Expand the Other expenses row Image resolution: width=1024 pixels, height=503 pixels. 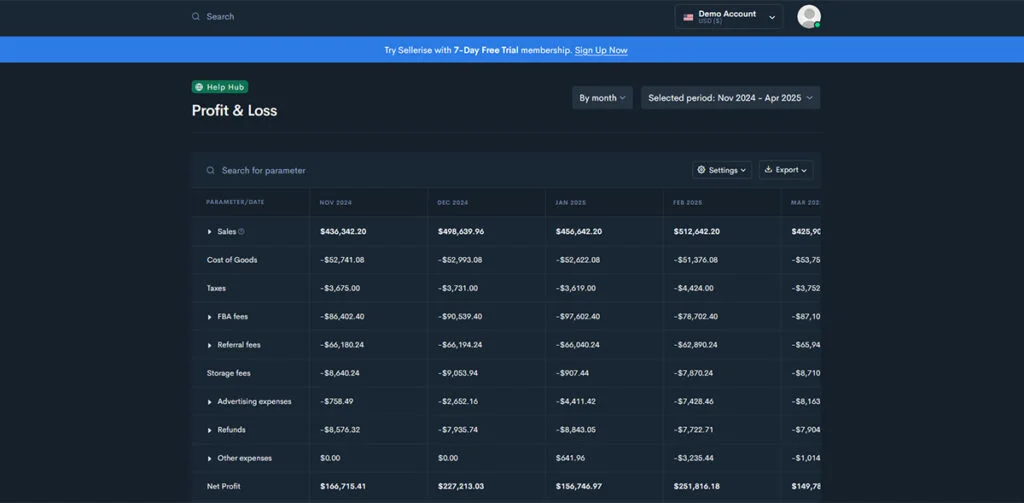point(210,459)
